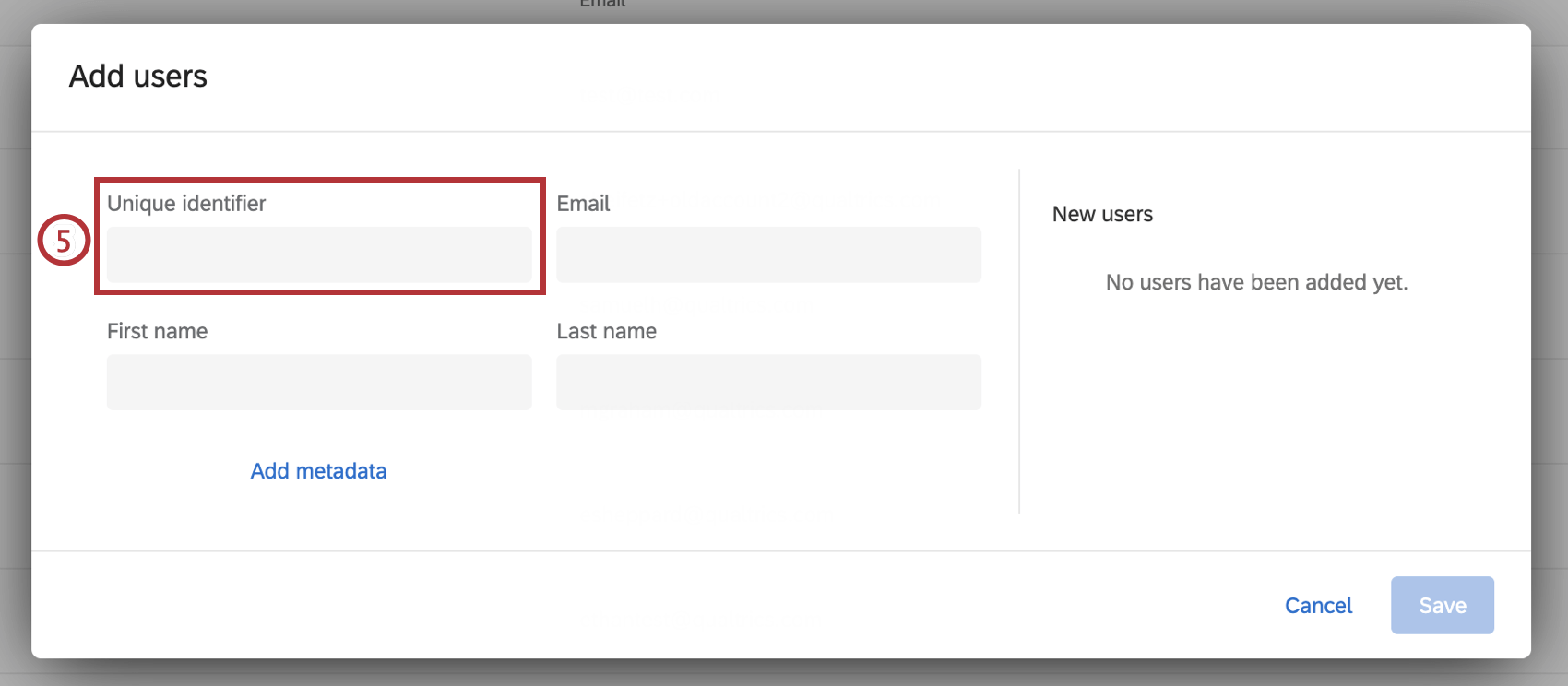The width and height of the screenshot is (1568, 686).
Task: Click the partially hidden Email text above dialog
Action: pyautogui.click(x=602, y=5)
